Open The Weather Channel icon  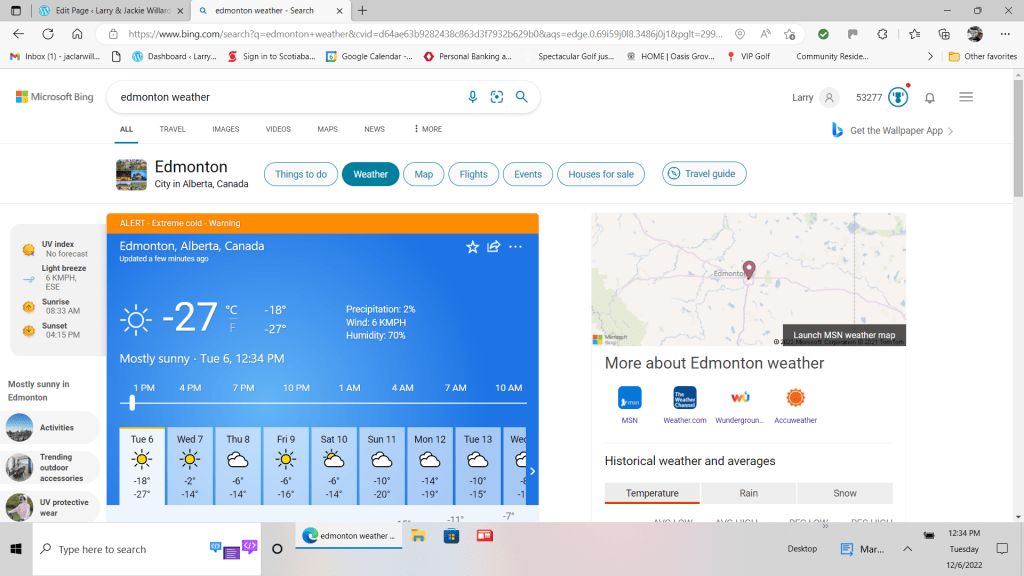[685, 398]
